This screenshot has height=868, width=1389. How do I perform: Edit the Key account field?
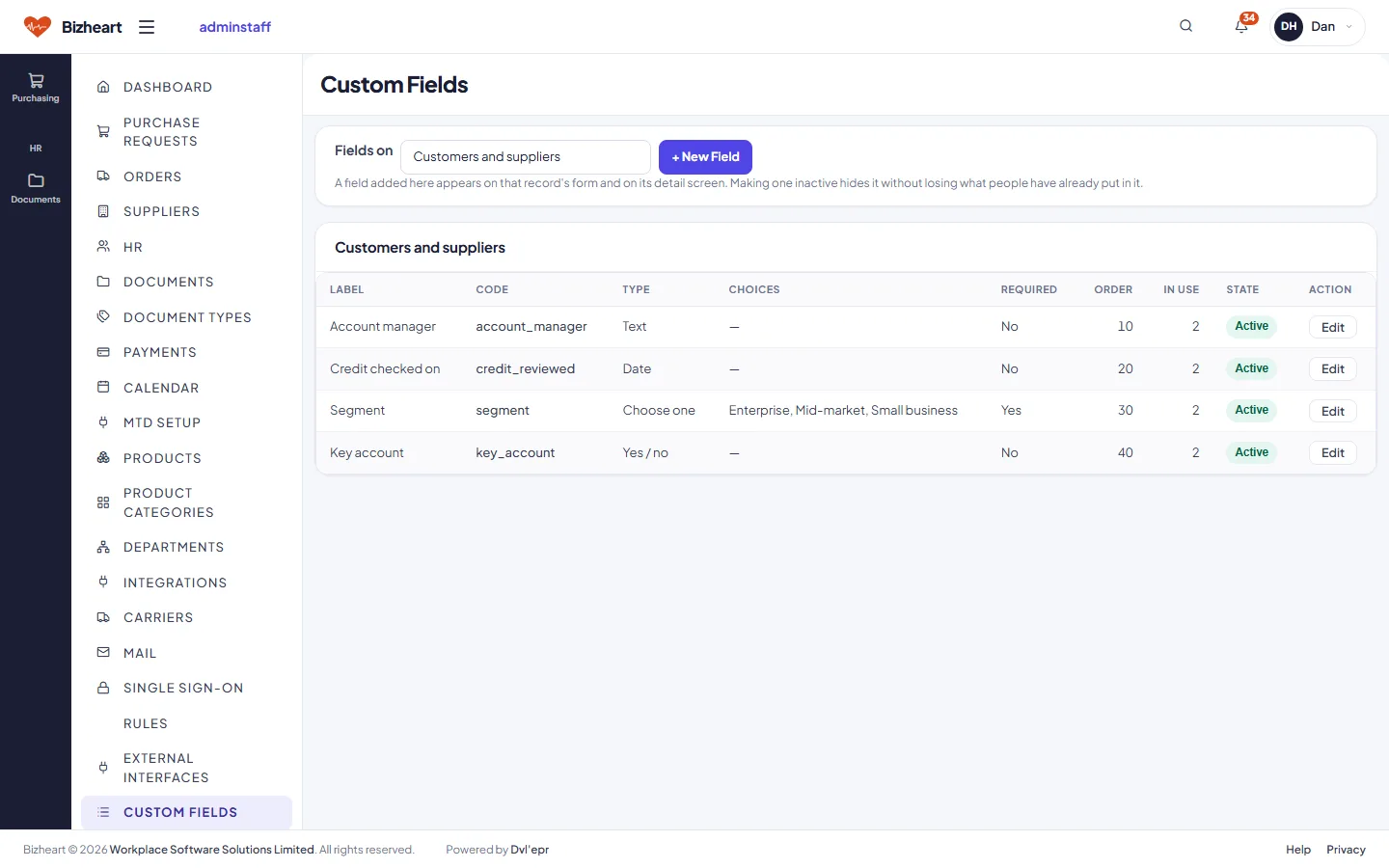tap(1332, 453)
